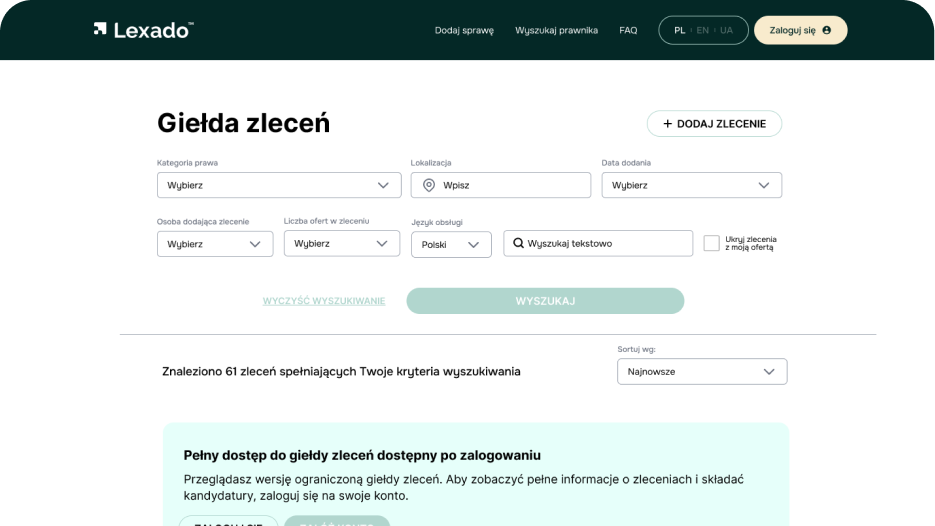This screenshot has width=935, height=526.
Task: Switch language to UA
Action: (726, 30)
